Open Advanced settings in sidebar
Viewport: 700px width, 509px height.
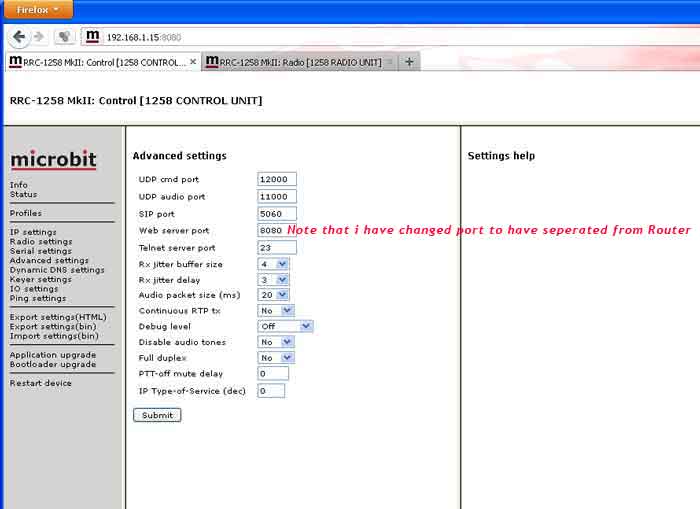coord(49,260)
